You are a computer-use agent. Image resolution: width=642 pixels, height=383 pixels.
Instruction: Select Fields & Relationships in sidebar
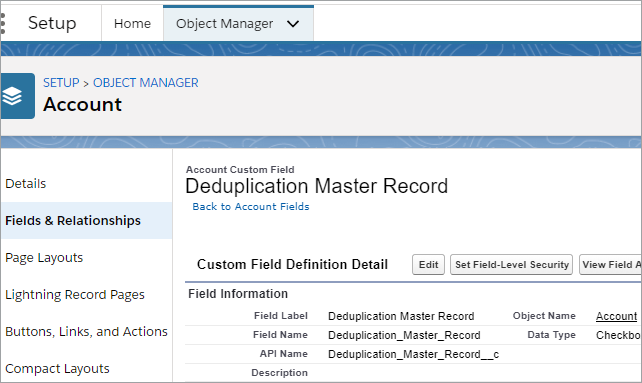(87, 220)
